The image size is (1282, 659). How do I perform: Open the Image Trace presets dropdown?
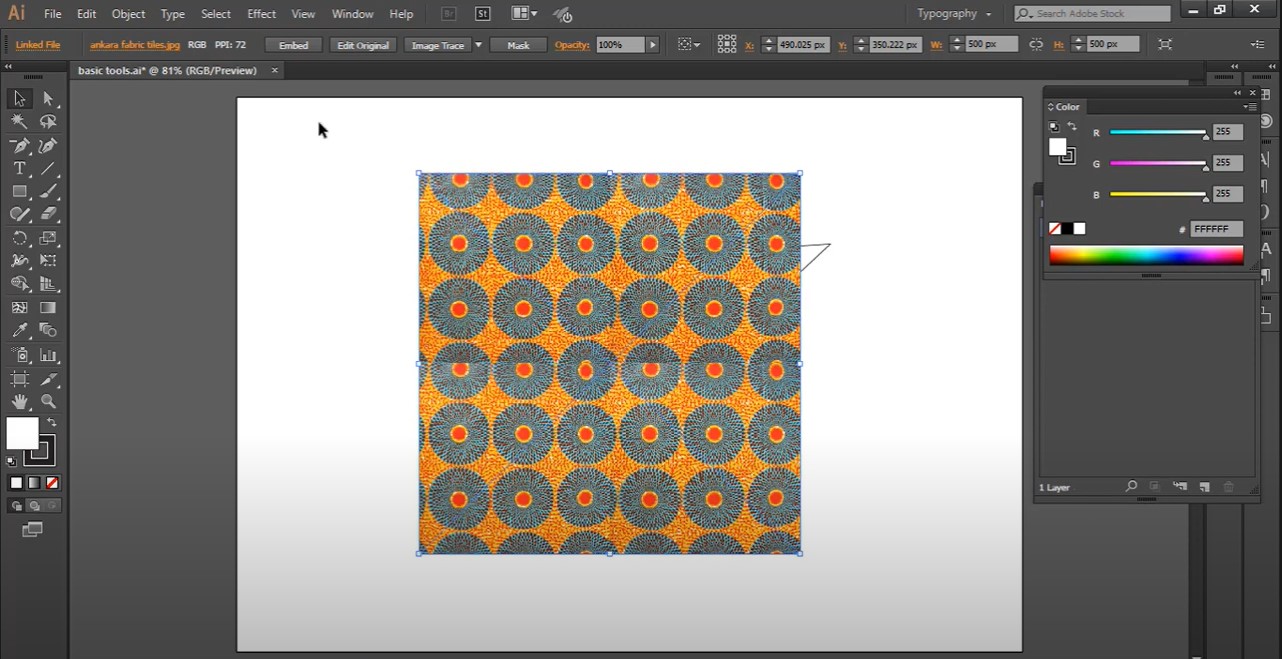pyautogui.click(x=478, y=45)
